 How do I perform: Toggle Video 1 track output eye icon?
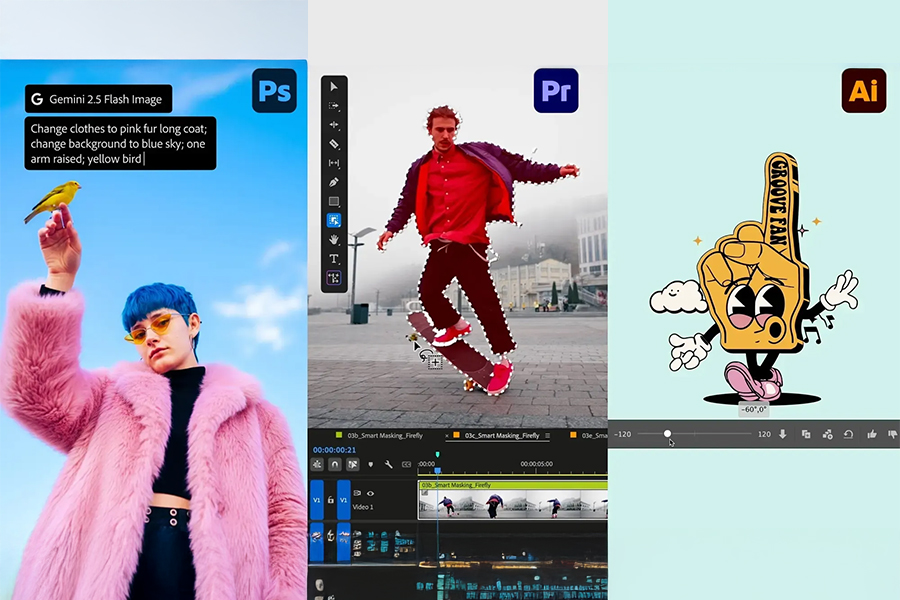(x=370, y=493)
